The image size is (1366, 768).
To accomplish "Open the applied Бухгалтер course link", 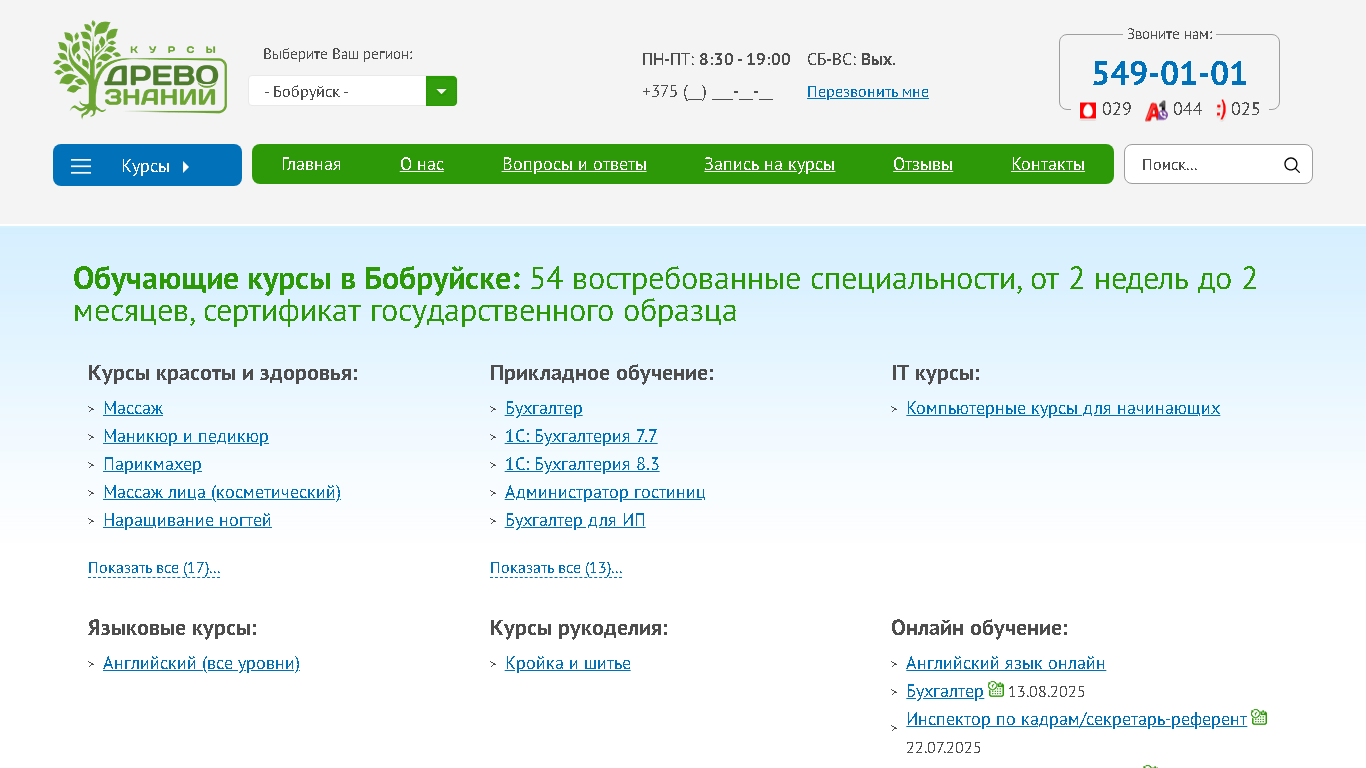I will pos(544,408).
